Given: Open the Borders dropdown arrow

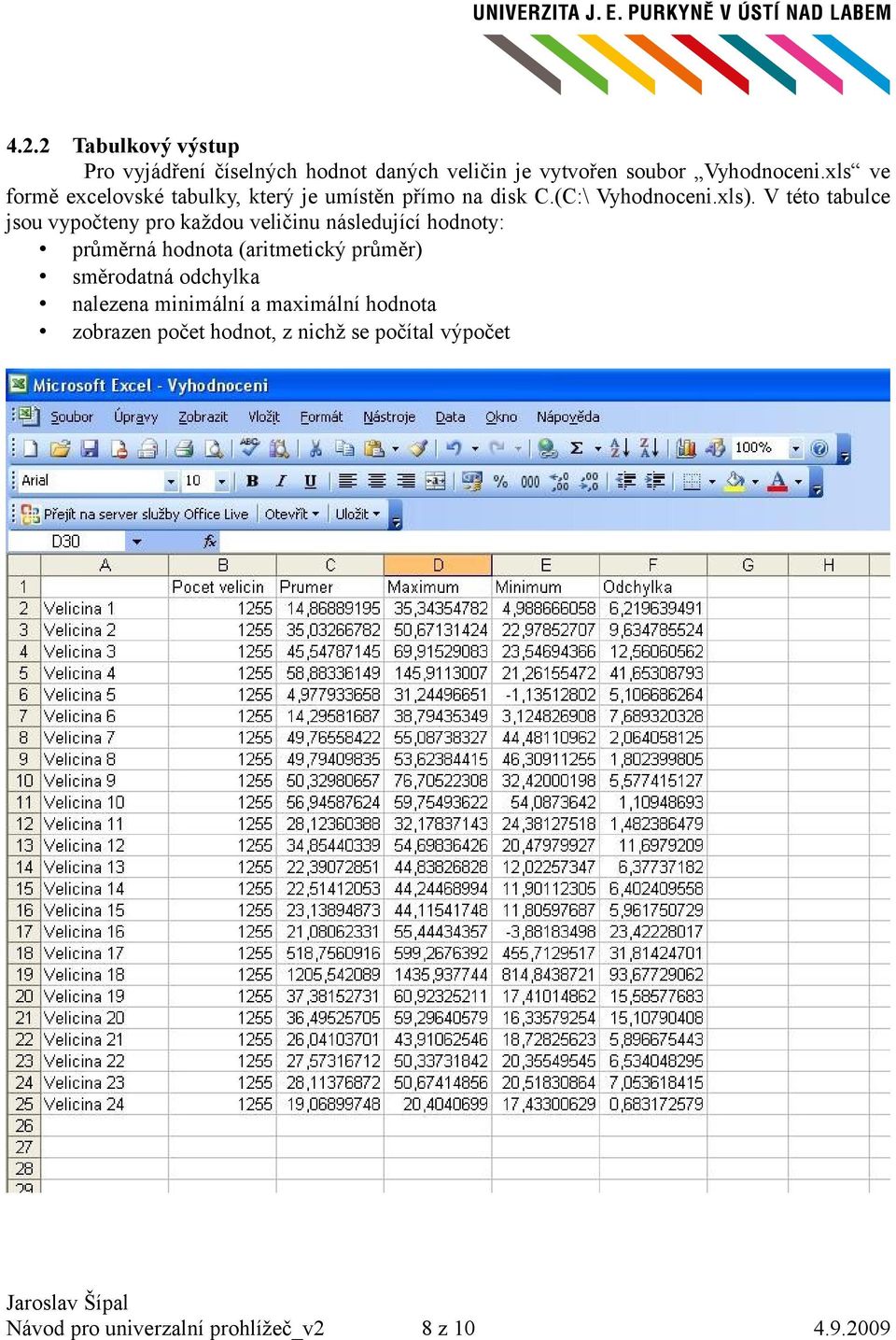Looking at the screenshot, I should 712,482.
